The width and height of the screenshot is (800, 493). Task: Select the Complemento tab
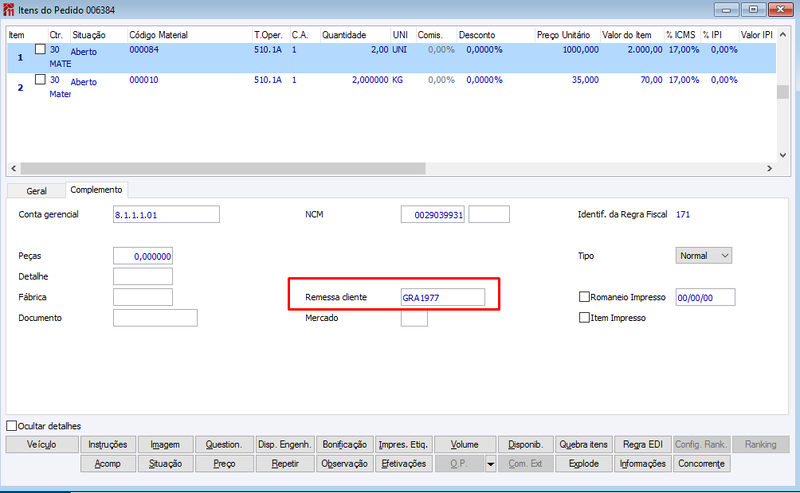[96, 190]
